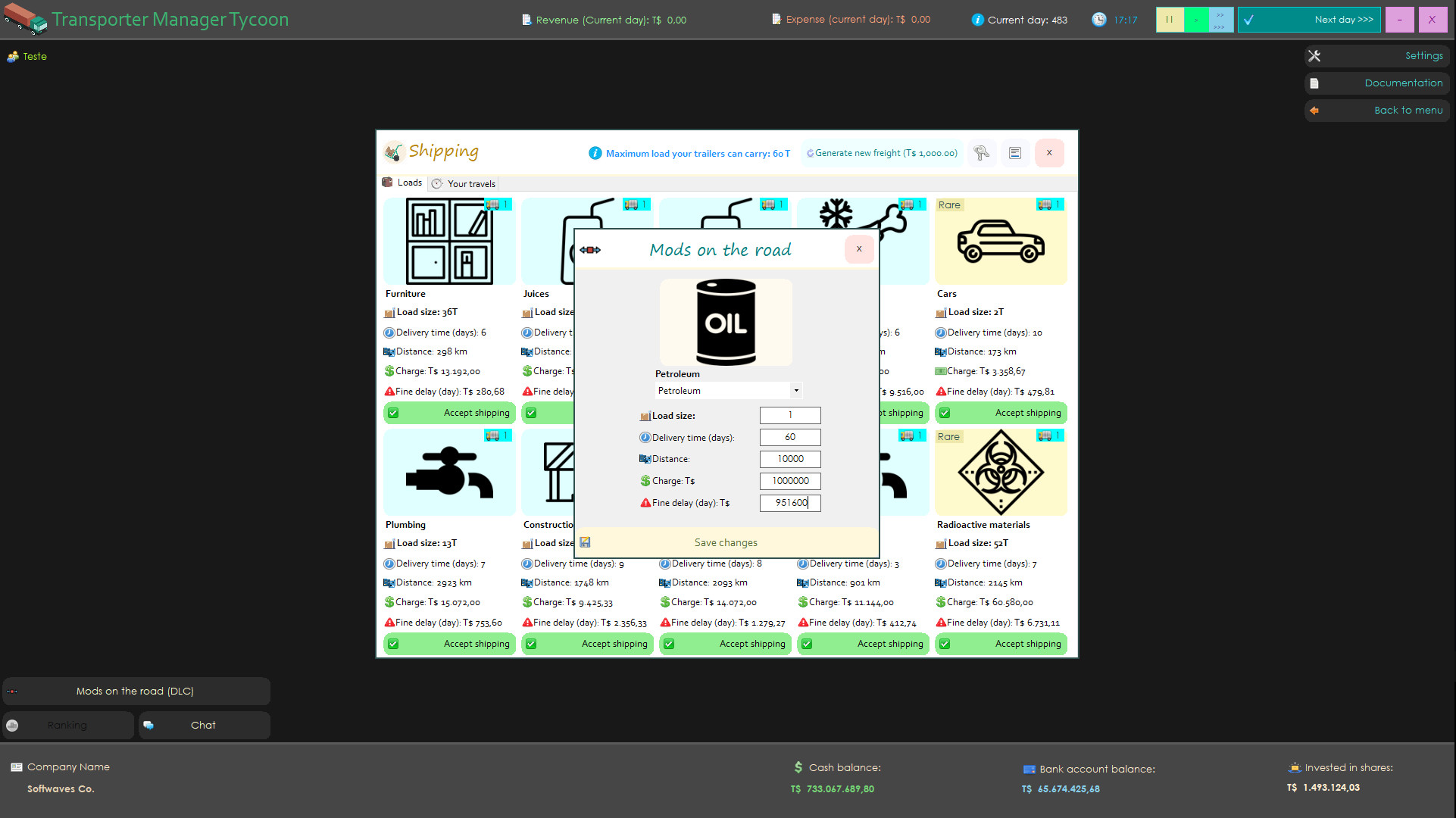This screenshot has height=818, width=1456.
Task: Open Documentation via the document icon
Action: click(1314, 83)
